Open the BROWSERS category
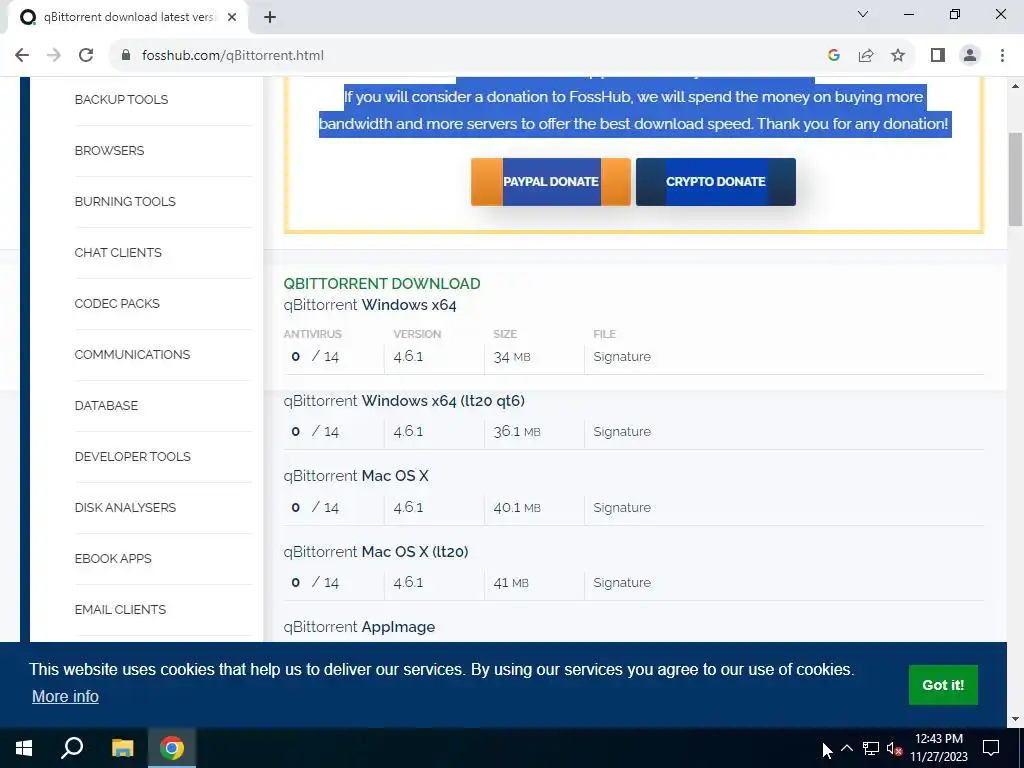The image size is (1024, 768). pos(109,150)
